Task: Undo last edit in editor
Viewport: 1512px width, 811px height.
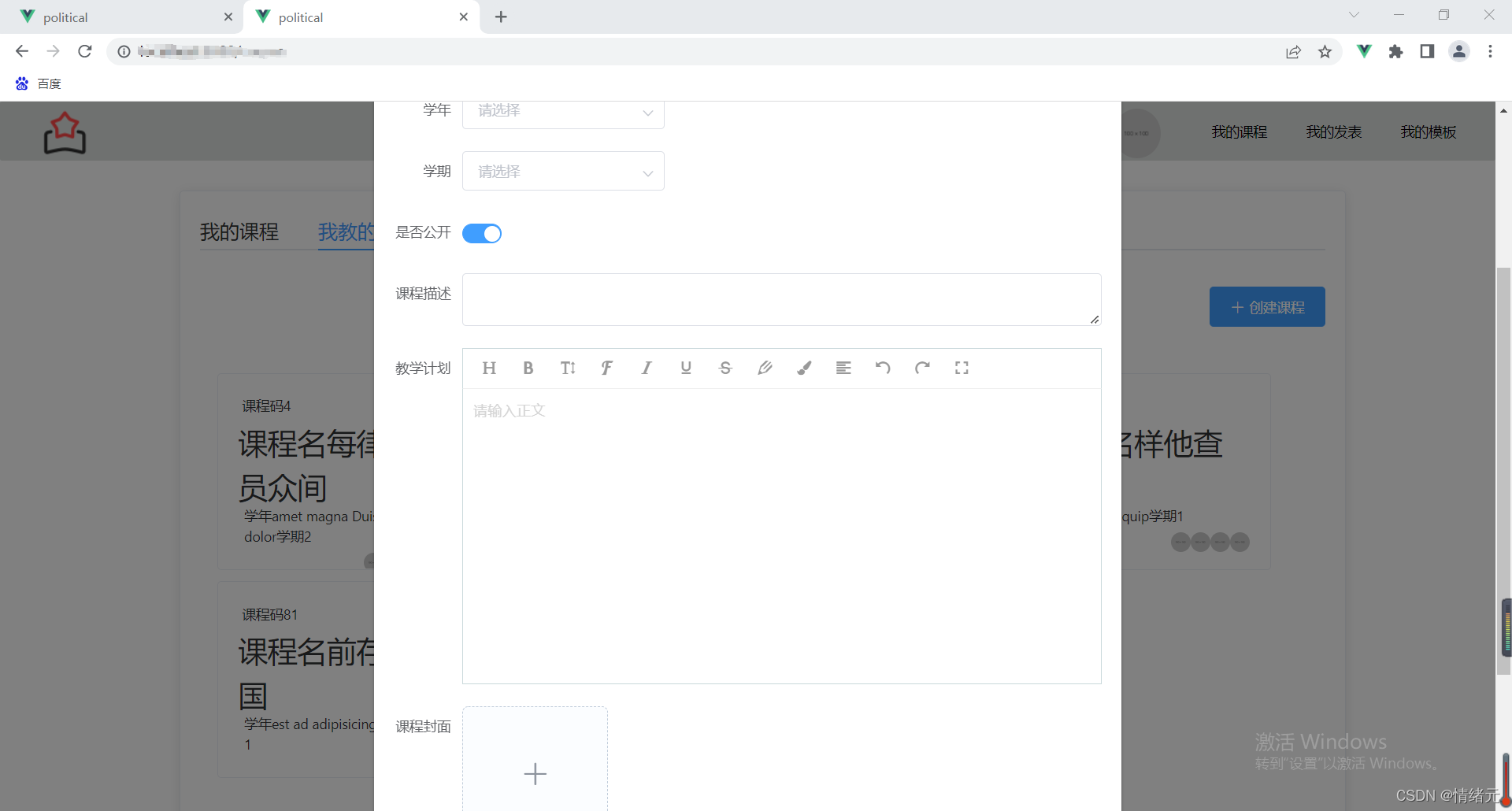Action: pyautogui.click(x=883, y=368)
